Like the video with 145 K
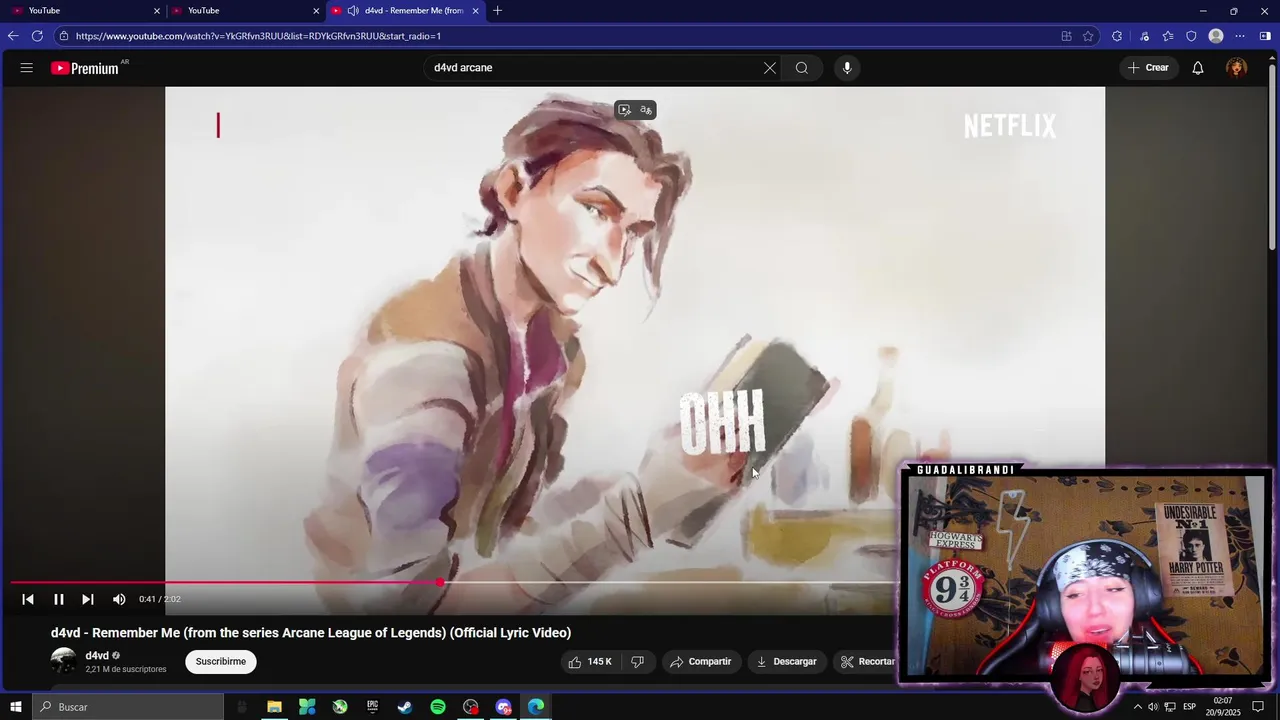This screenshot has width=1280, height=720. click(590, 662)
